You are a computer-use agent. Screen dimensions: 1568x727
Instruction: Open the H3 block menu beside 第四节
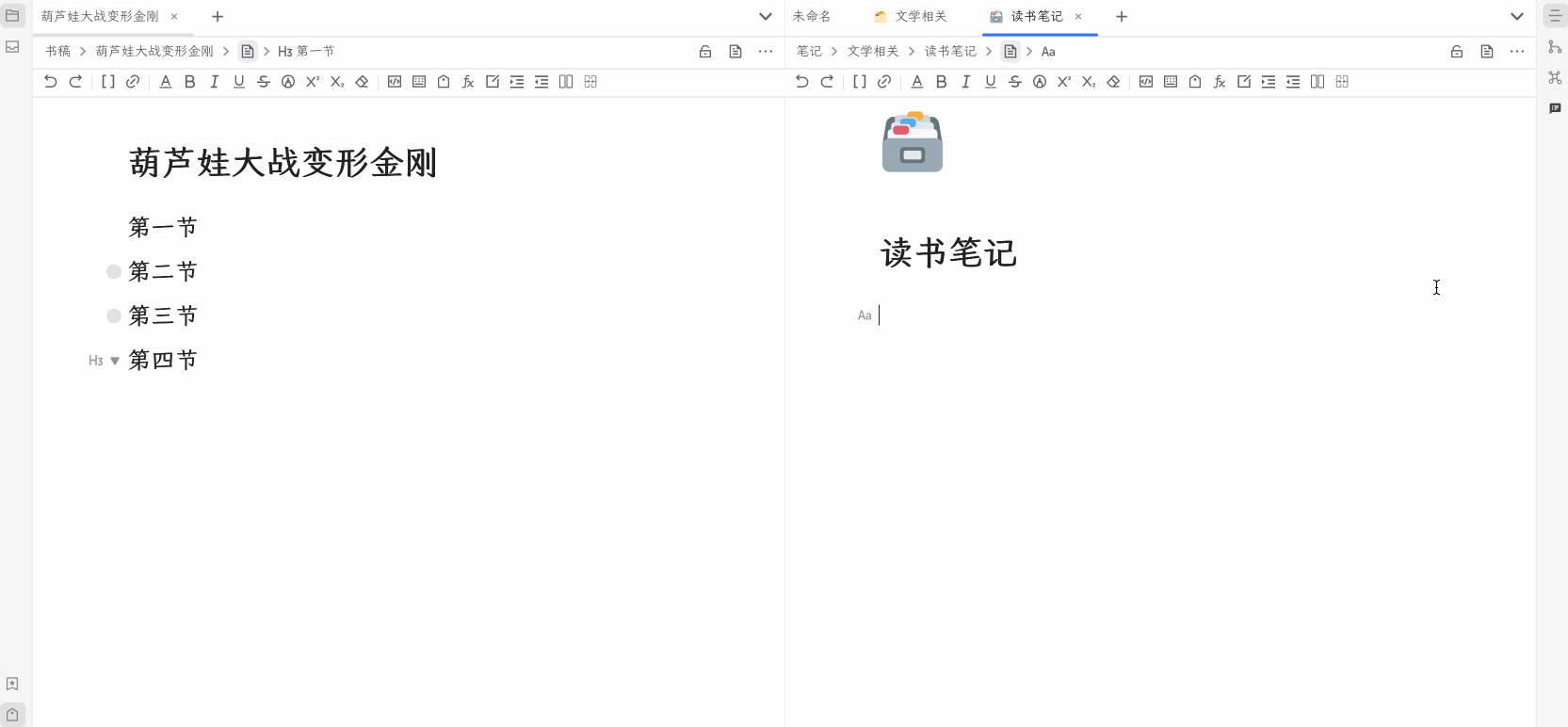96,361
